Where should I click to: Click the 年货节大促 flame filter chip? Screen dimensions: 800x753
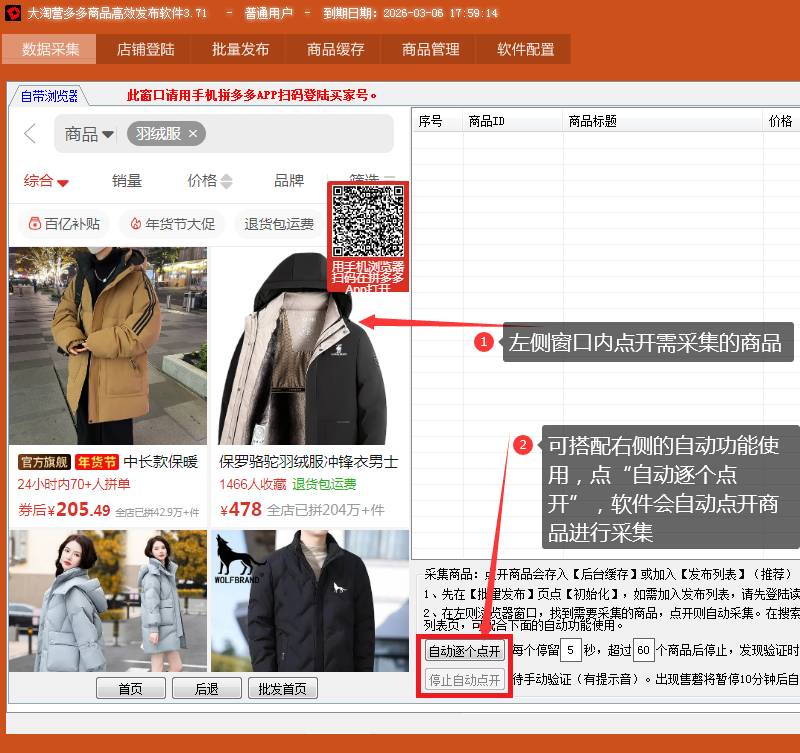[172, 224]
